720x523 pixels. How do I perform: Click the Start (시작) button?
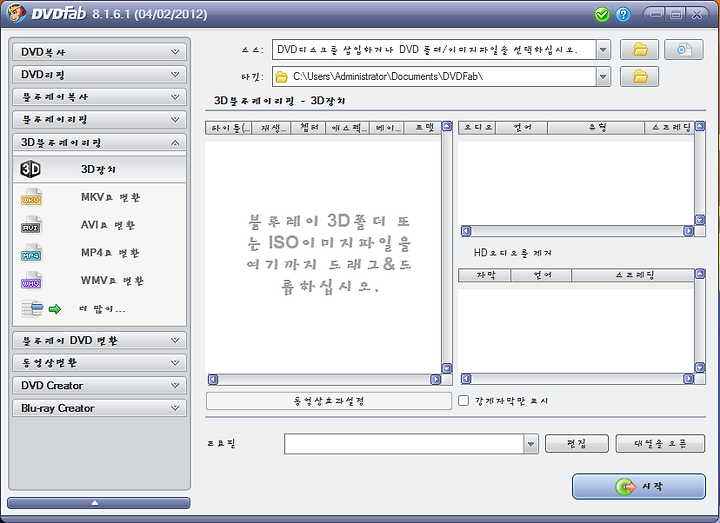tap(639, 486)
